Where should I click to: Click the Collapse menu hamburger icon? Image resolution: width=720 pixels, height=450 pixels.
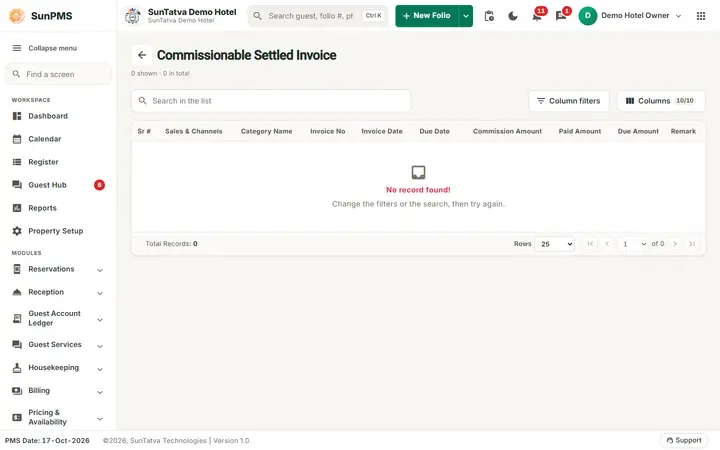point(17,48)
